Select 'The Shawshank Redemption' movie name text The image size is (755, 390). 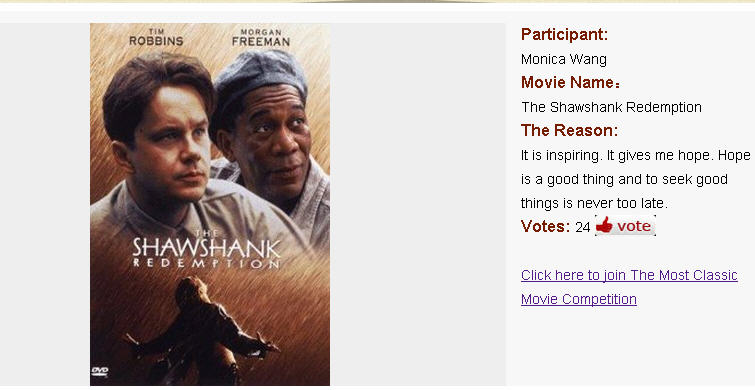click(611, 107)
